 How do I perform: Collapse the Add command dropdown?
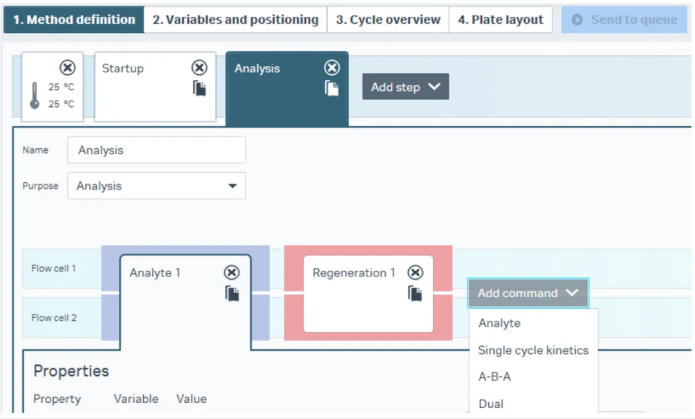tap(528, 293)
